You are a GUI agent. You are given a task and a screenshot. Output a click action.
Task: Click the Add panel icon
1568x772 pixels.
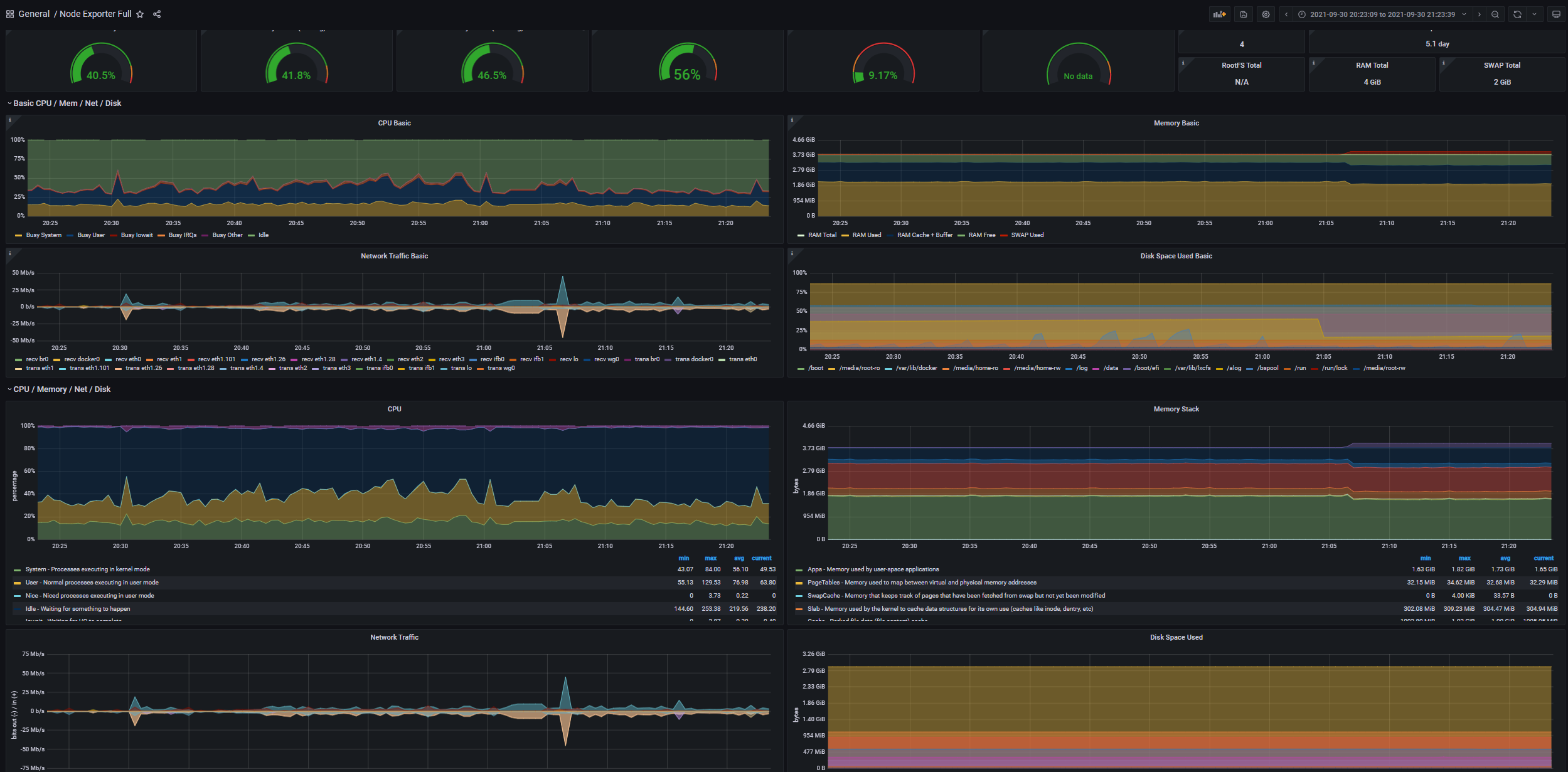[1219, 14]
